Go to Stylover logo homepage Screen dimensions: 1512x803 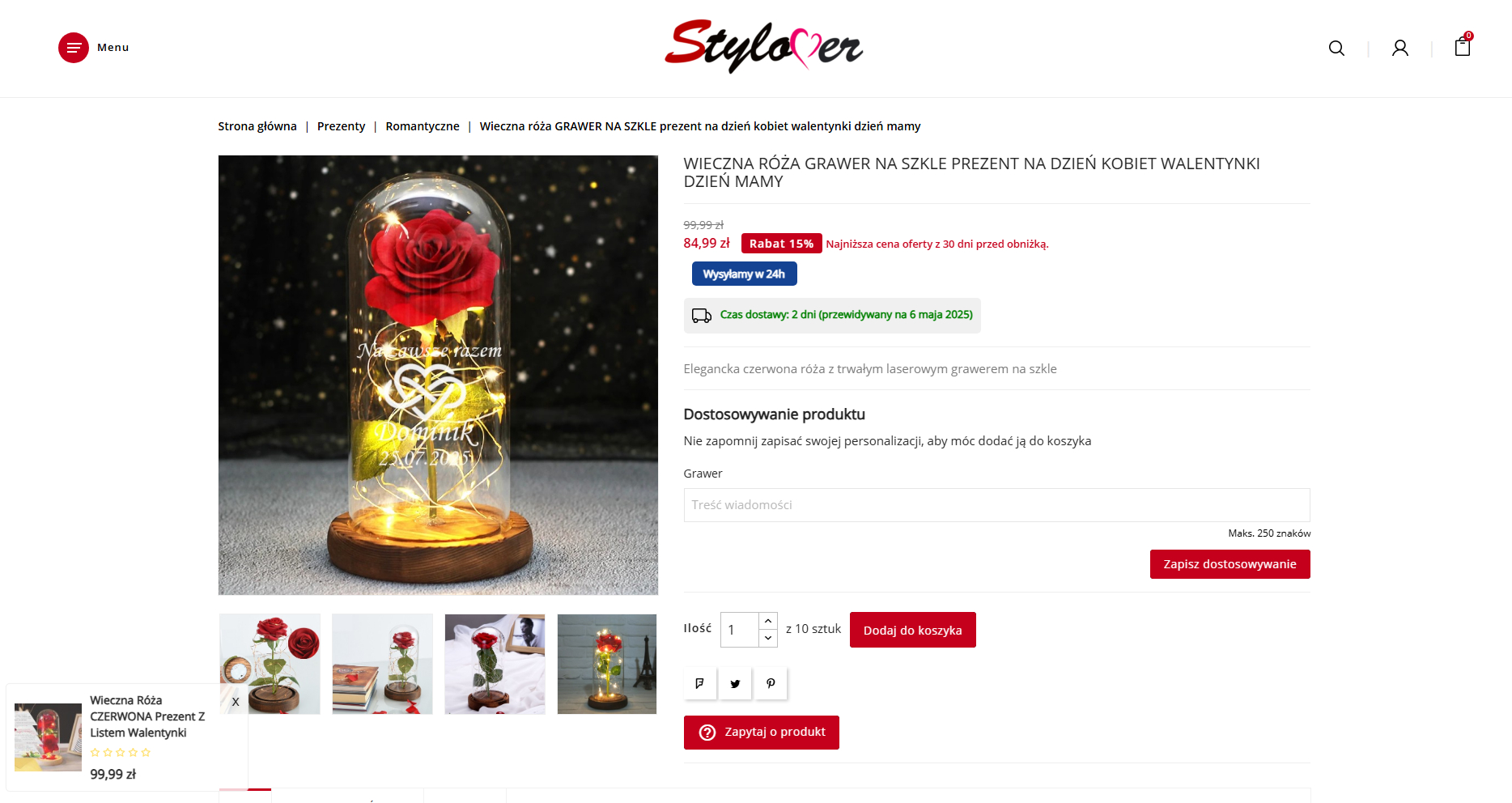coord(763,46)
